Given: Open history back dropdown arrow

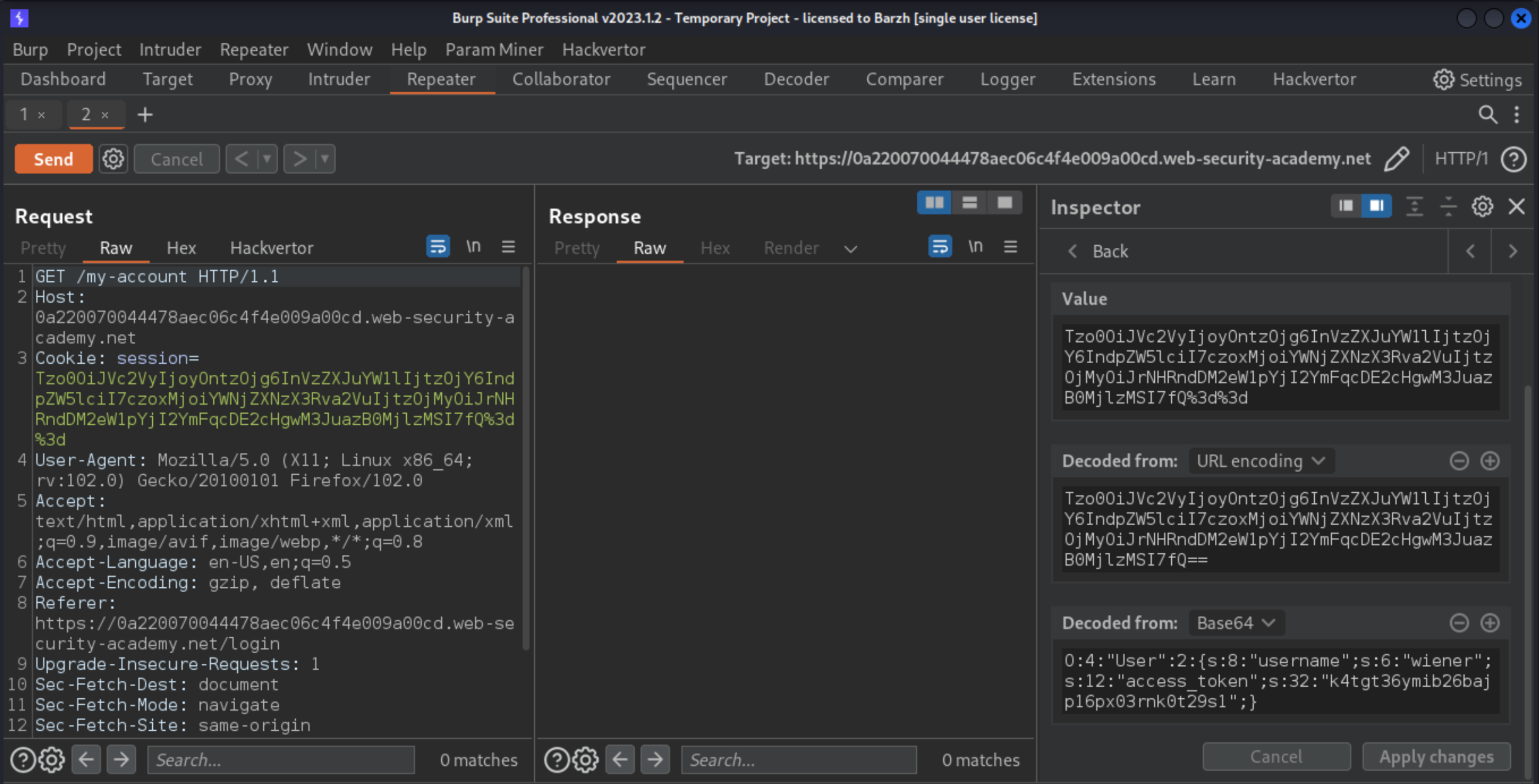Looking at the screenshot, I should [267, 159].
